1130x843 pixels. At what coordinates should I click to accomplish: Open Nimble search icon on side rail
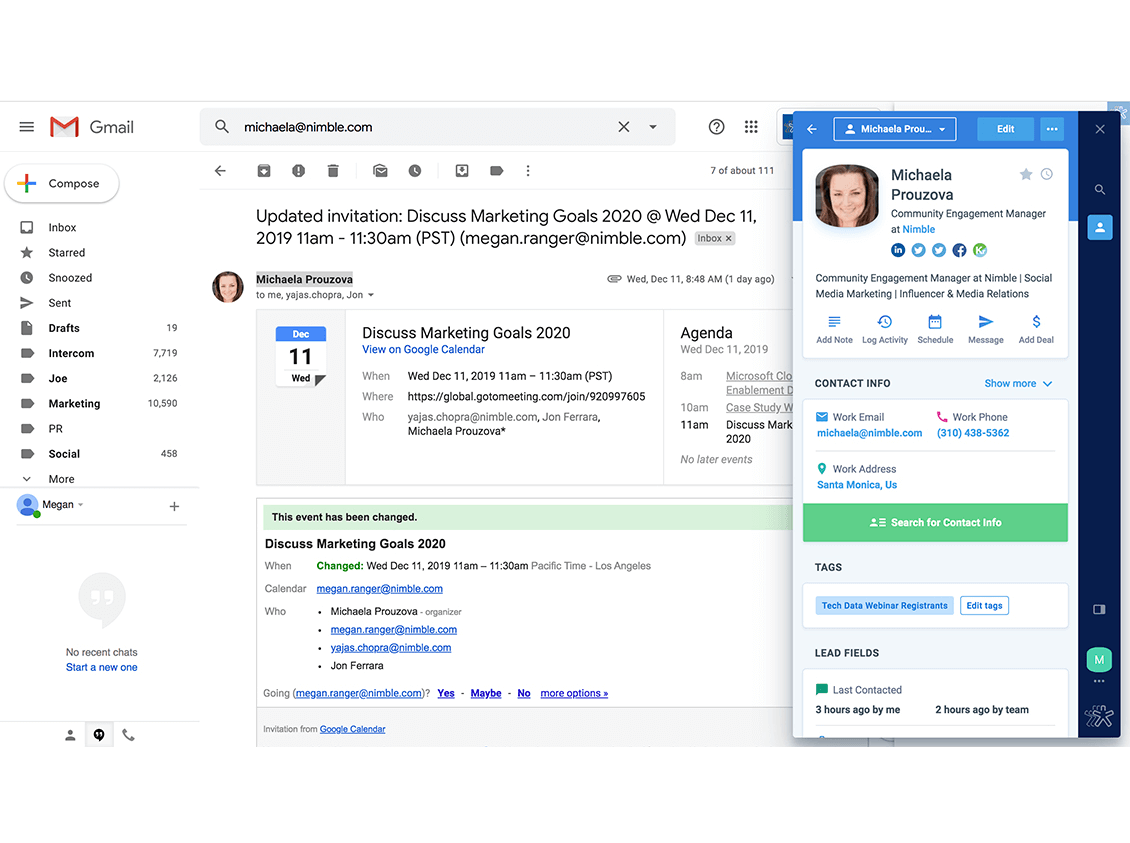(x=1100, y=189)
